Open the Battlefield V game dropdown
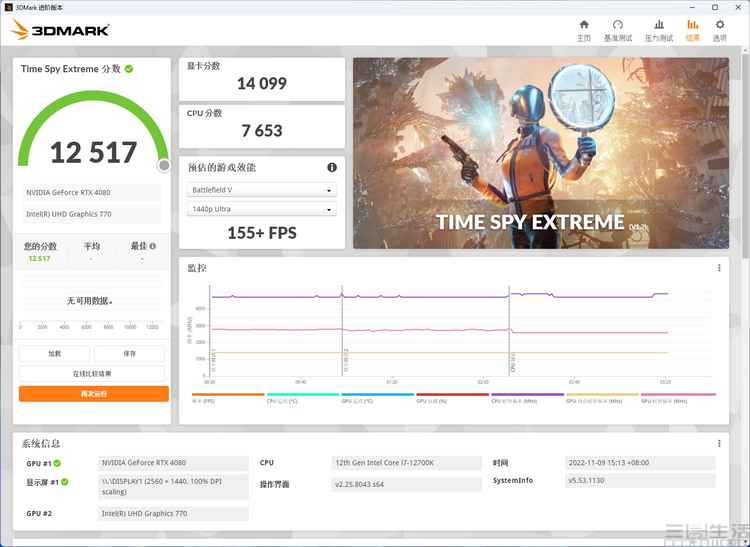 coord(262,190)
